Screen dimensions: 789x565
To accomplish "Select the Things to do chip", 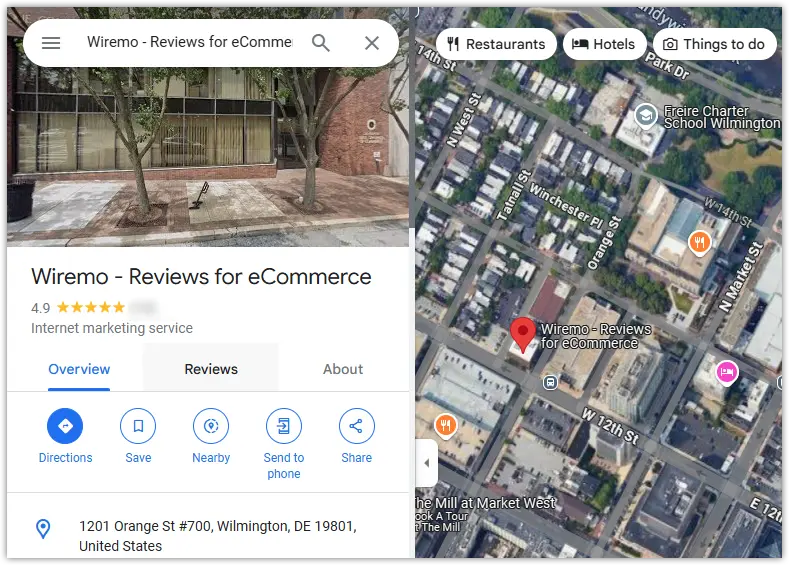I will point(715,44).
